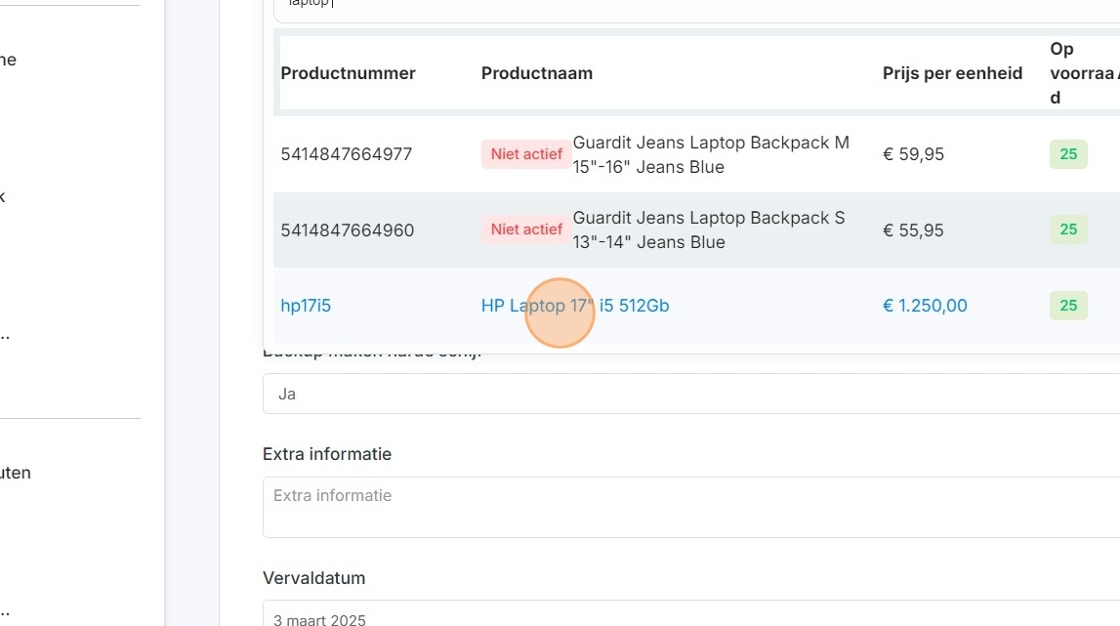Image resolution: width=1120 pixels, height=626 pixels.
Task: Open the Vervaldatum field showing 3 maart 2025
Action: [x=691, y=616]
